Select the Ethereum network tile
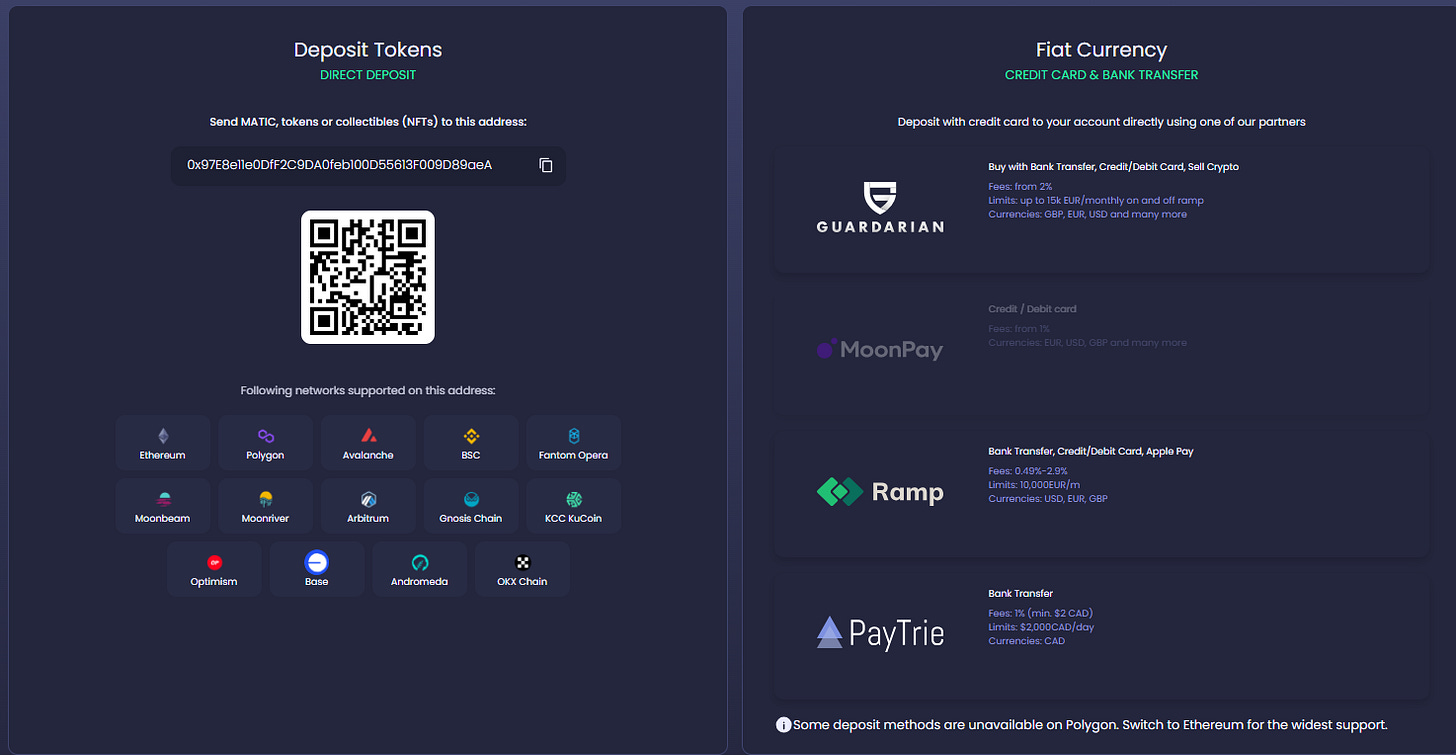 click(x=163, y=443)
